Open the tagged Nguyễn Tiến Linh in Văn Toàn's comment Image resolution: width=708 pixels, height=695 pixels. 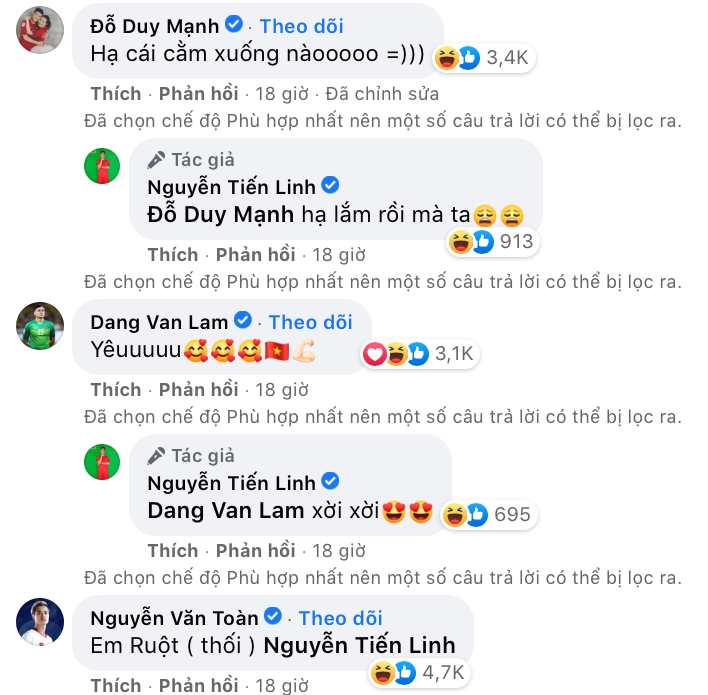coord(359,645)
